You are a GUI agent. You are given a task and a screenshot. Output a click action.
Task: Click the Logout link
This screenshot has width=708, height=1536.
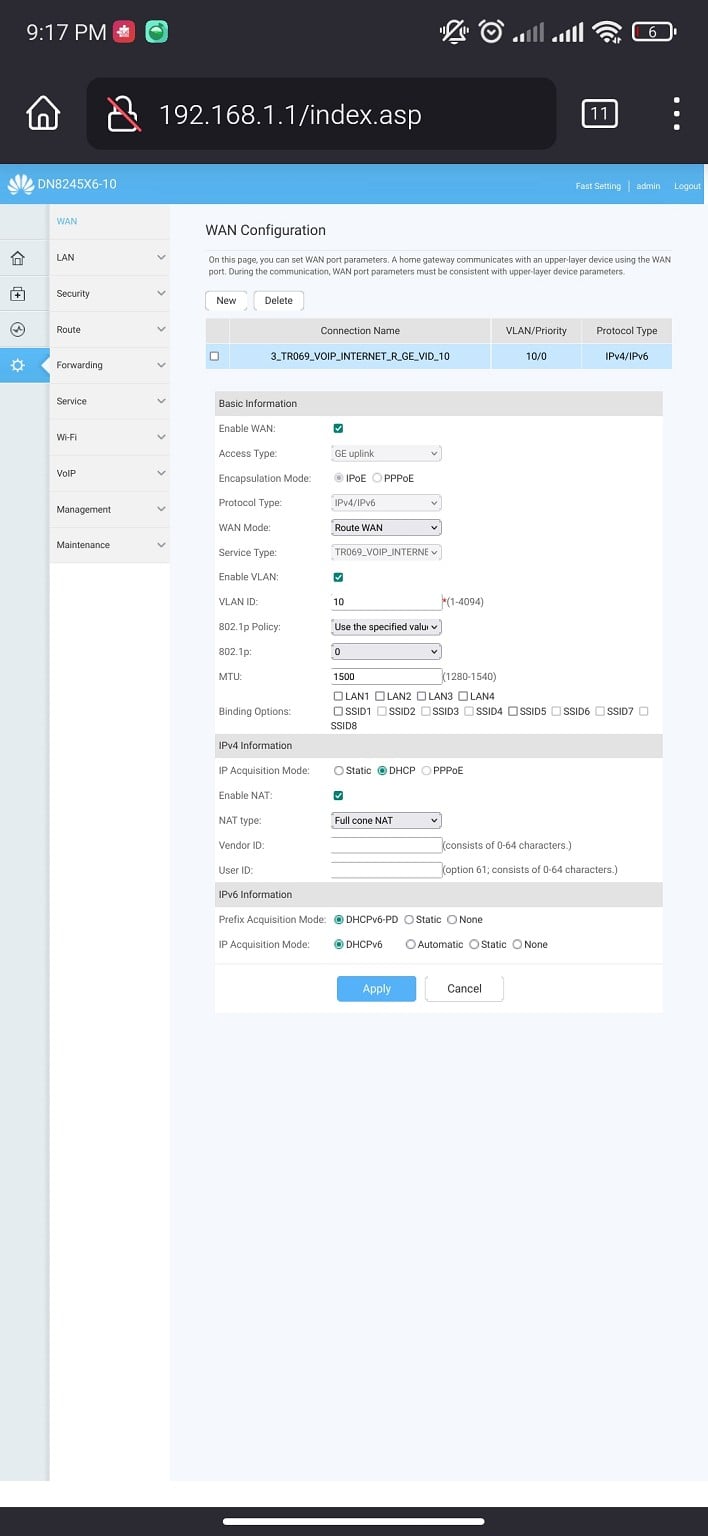tap(687, 186)
